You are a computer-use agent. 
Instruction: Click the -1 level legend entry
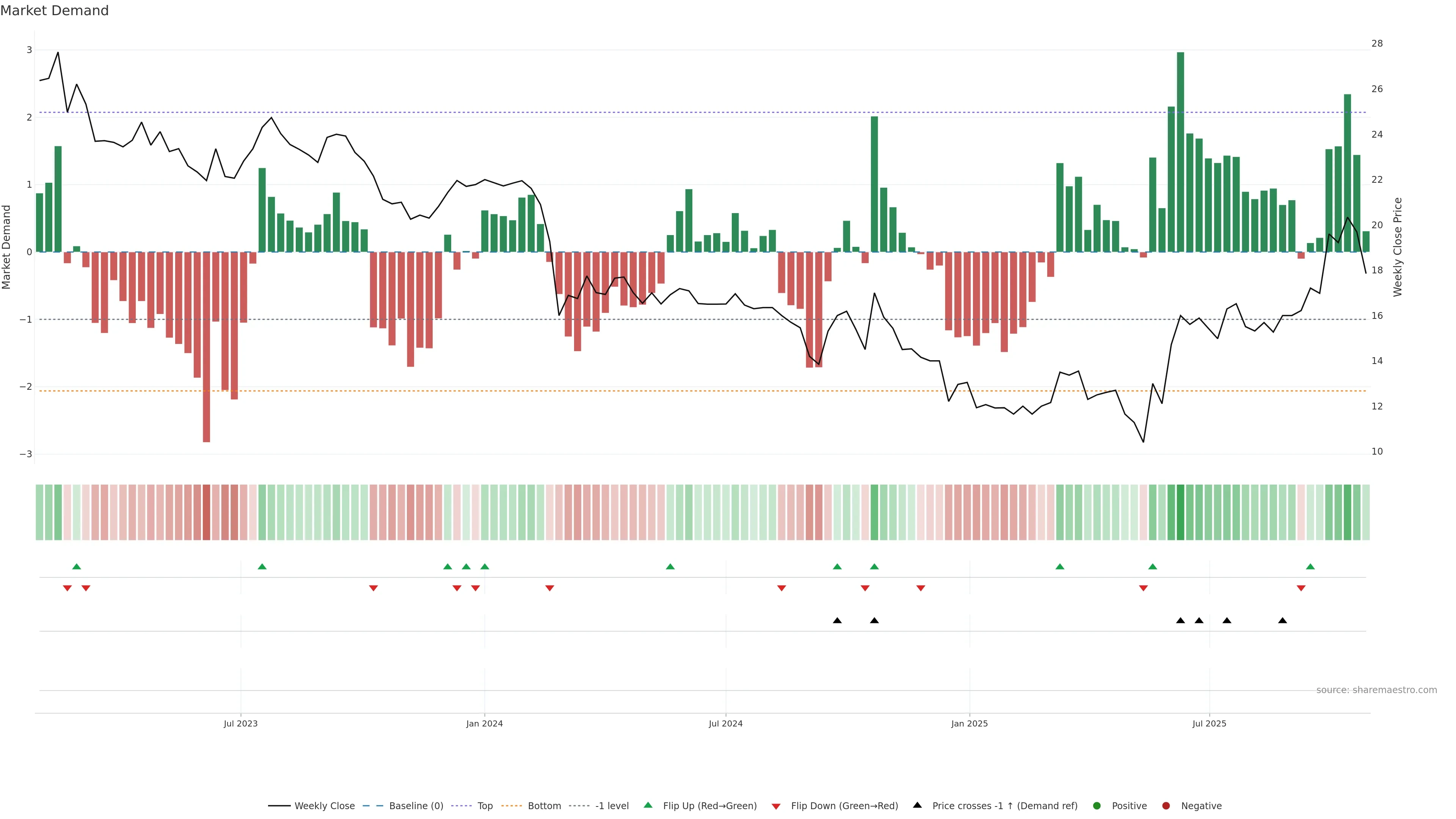[x=611, y=806]
